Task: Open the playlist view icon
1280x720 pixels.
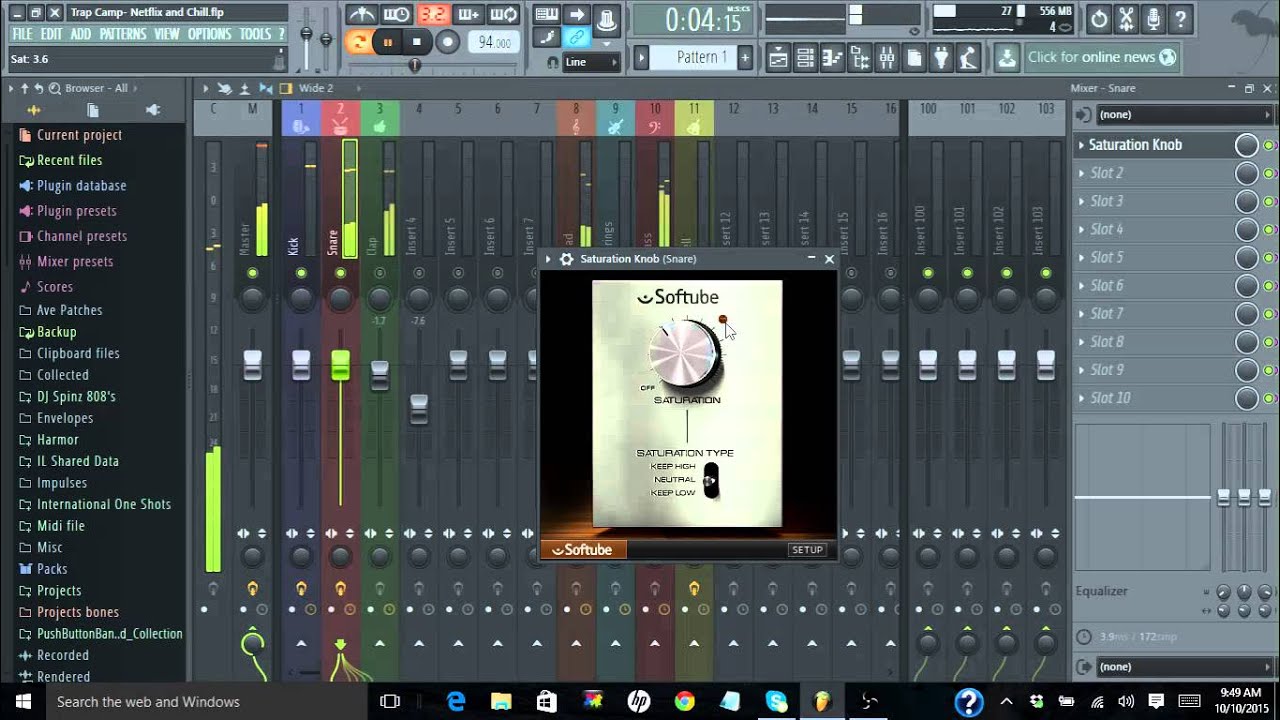Action: click(x=778, y=58)
